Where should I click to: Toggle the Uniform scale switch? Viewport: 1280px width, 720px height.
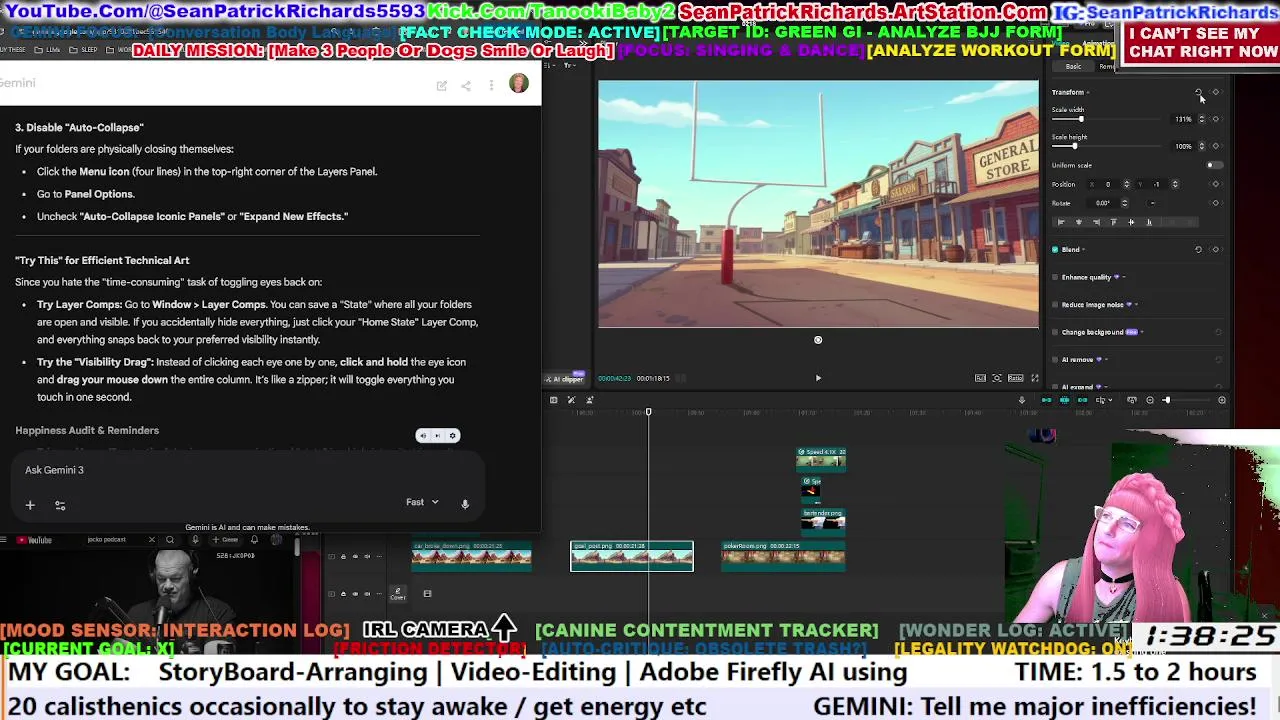[1214, 165]
